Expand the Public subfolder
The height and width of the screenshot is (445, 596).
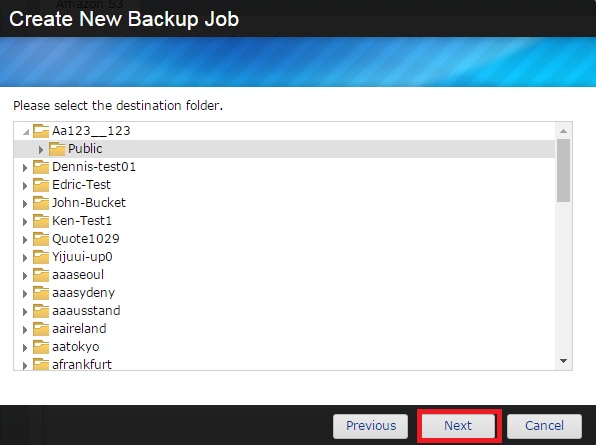tap(41, 149)
